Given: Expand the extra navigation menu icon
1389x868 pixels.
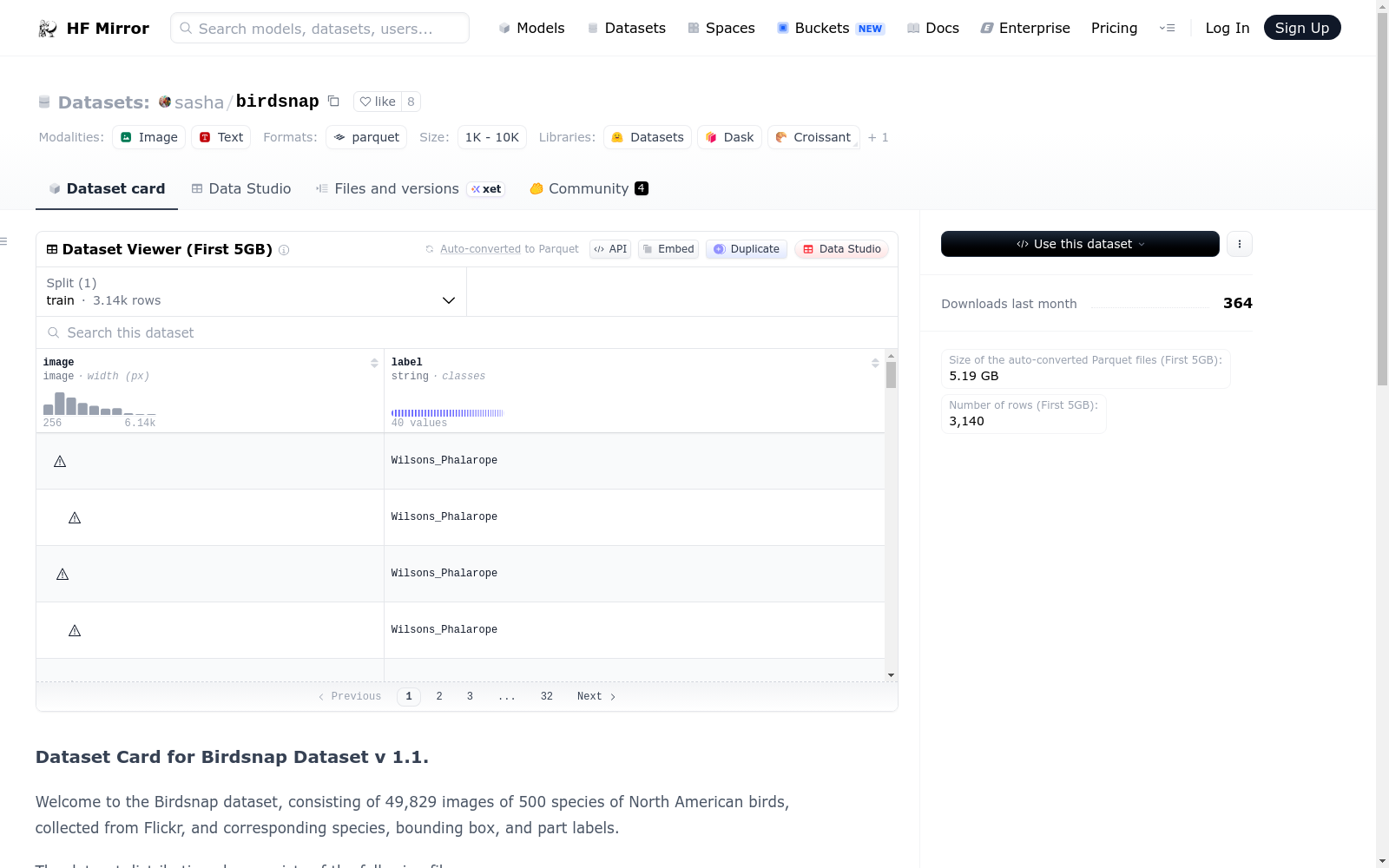Looking at the screenshot, I should click(1167, 28).
